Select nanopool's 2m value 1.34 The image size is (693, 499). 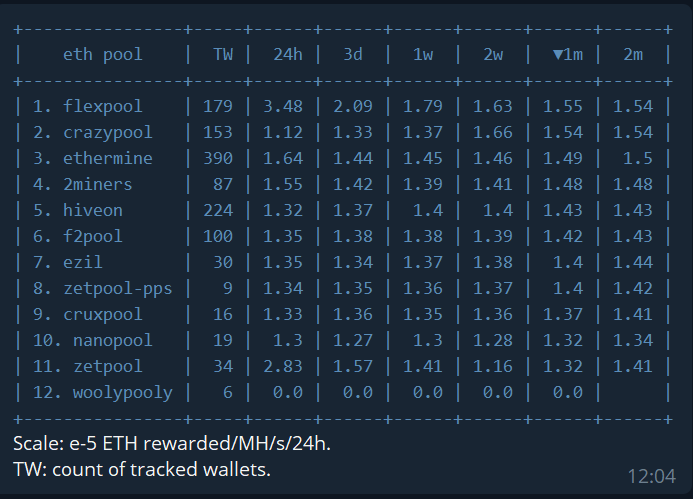(633, 341)
